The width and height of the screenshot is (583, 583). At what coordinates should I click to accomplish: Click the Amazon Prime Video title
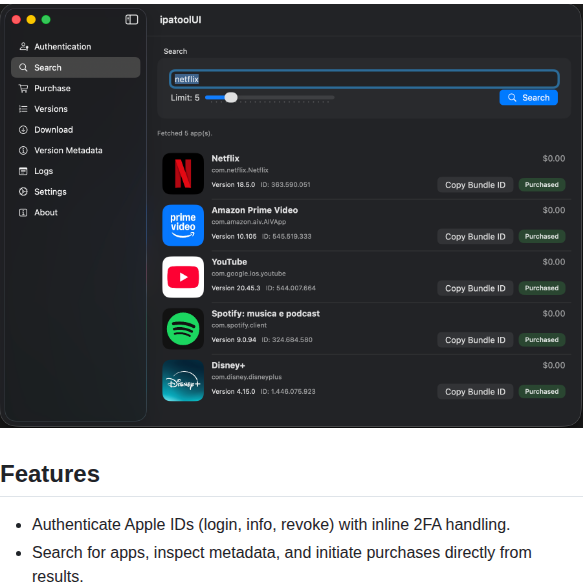click(255, 210)
